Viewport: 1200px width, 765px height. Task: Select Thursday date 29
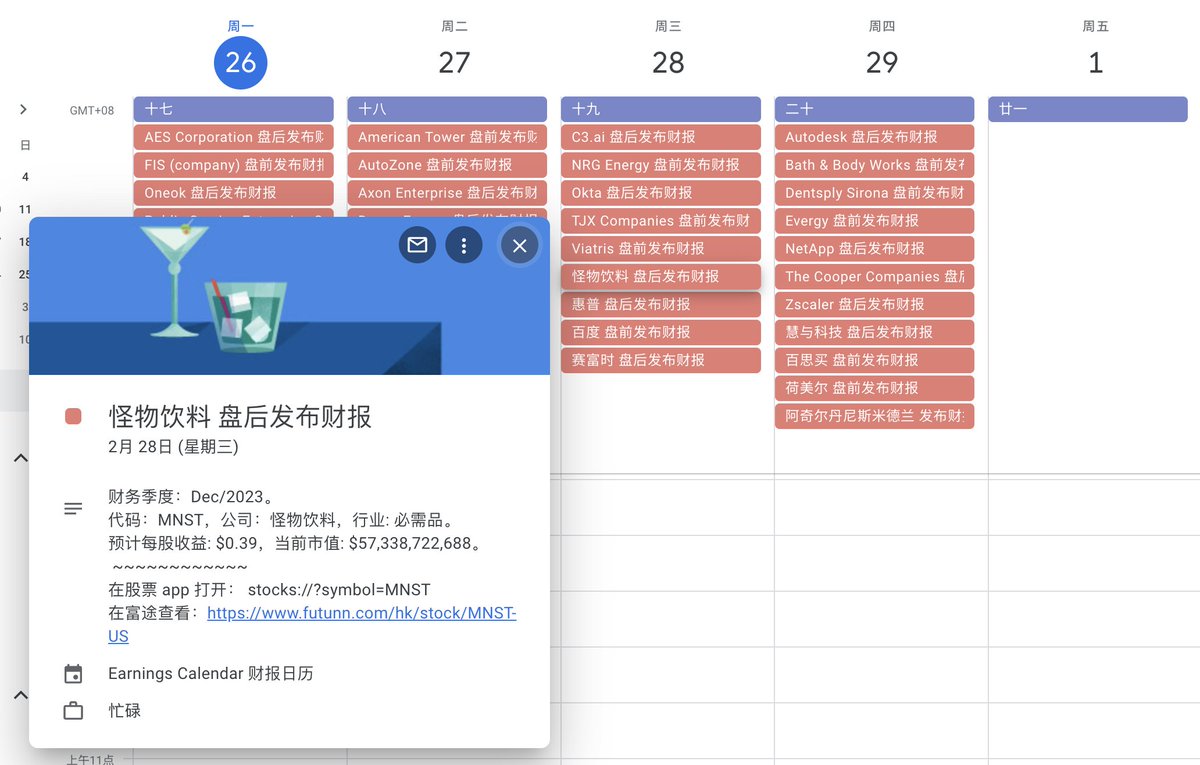click(x=882, y=62)
